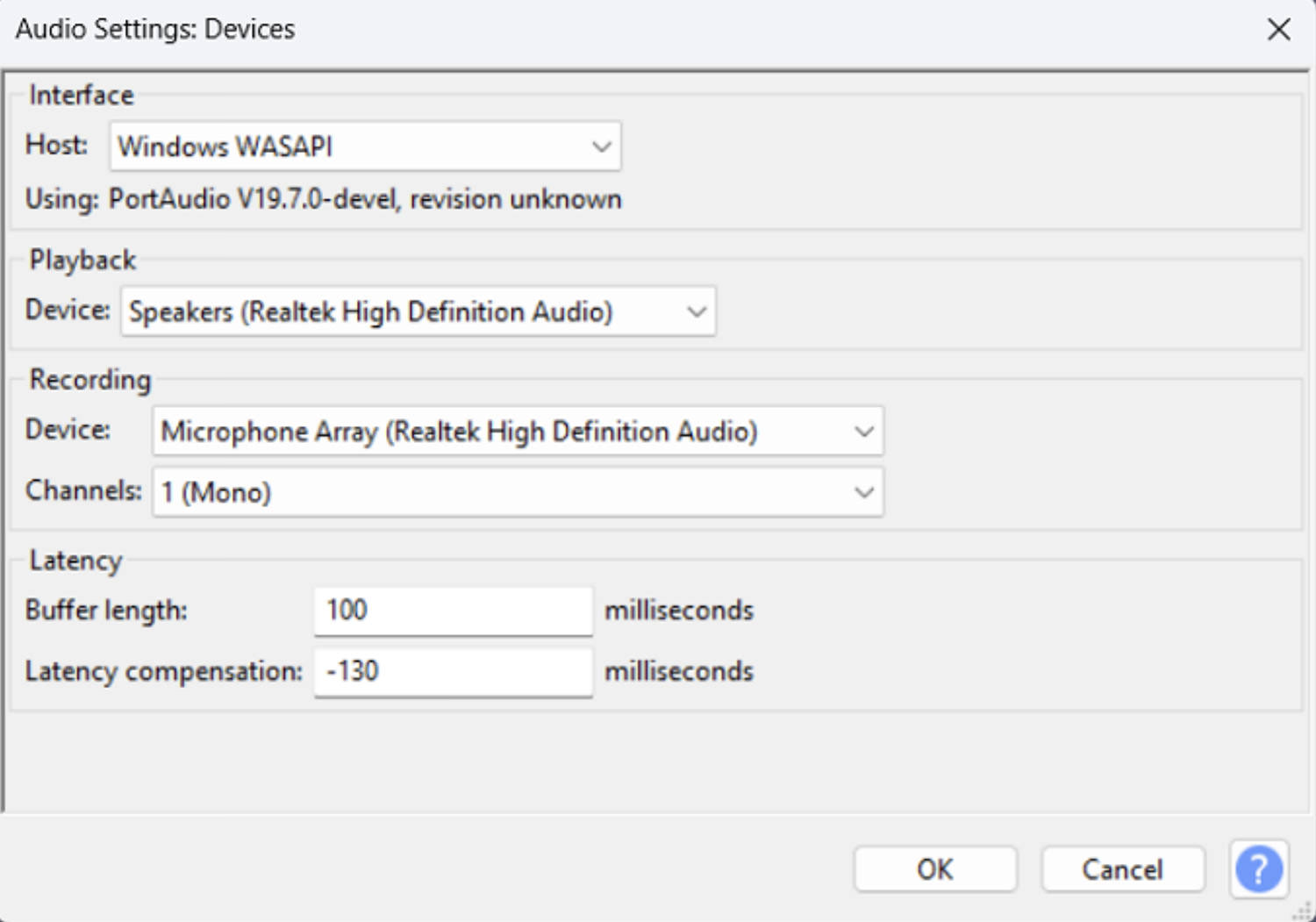Click the chevron arrow on the Recording Device dropdown
1316x922 pixels.
tap(864, 432)
